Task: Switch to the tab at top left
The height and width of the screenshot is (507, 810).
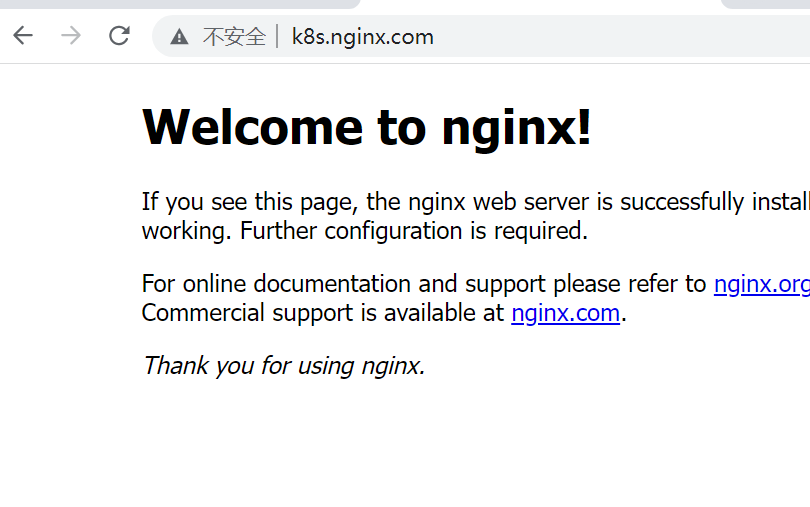Action: click(180, 4)
